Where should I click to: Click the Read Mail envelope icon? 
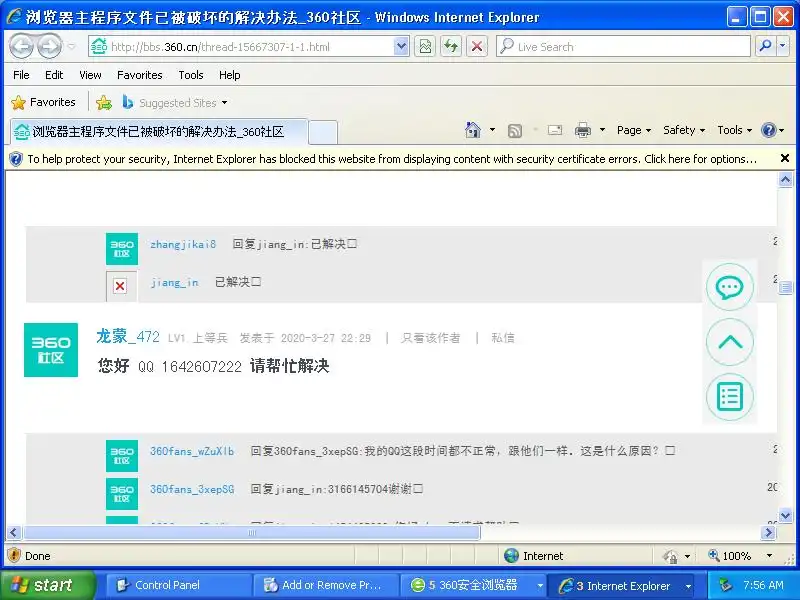point(555,131)
